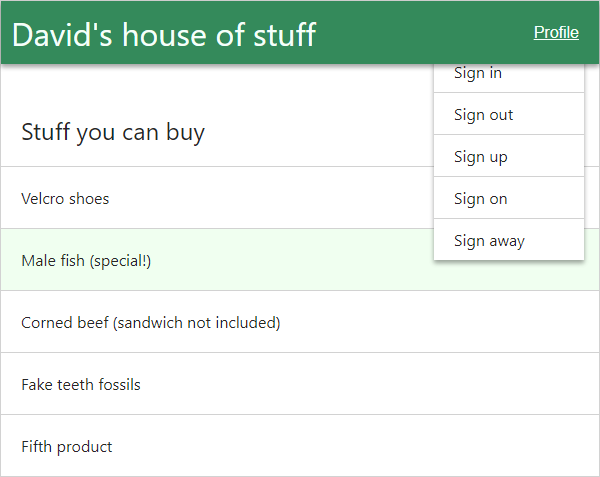Select the Sign out menu entry
The height and width of the screenshot is (477, 600).
click(x=483, y=115)
